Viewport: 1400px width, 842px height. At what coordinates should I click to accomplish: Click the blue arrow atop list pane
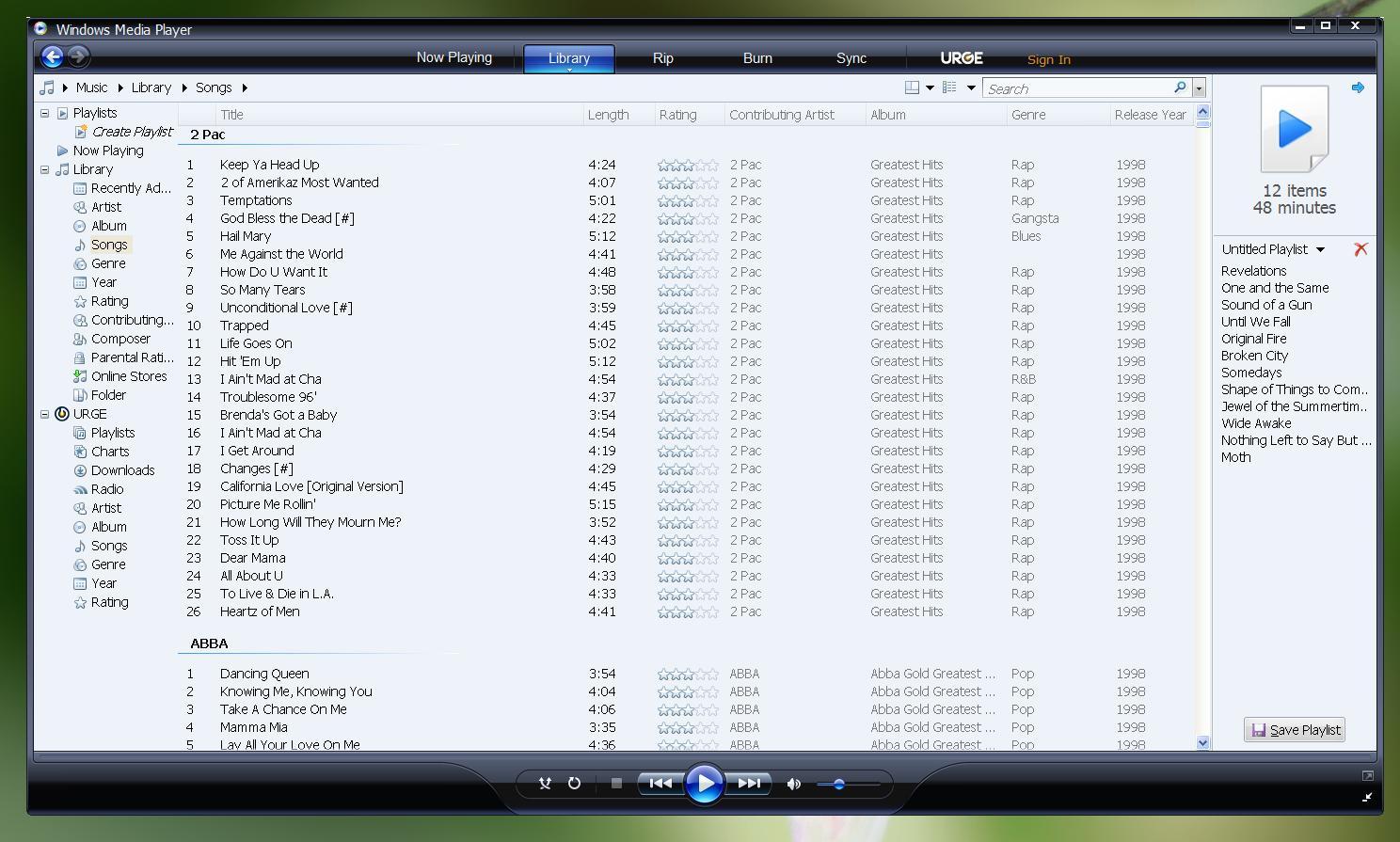point(1358,87)
